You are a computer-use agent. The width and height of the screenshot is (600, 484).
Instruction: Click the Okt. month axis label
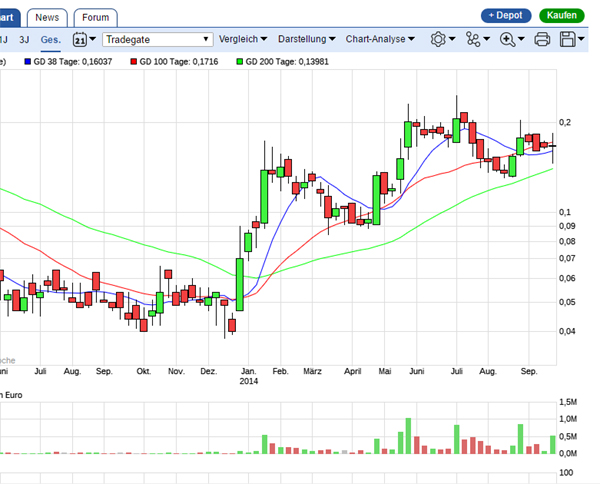144,371
